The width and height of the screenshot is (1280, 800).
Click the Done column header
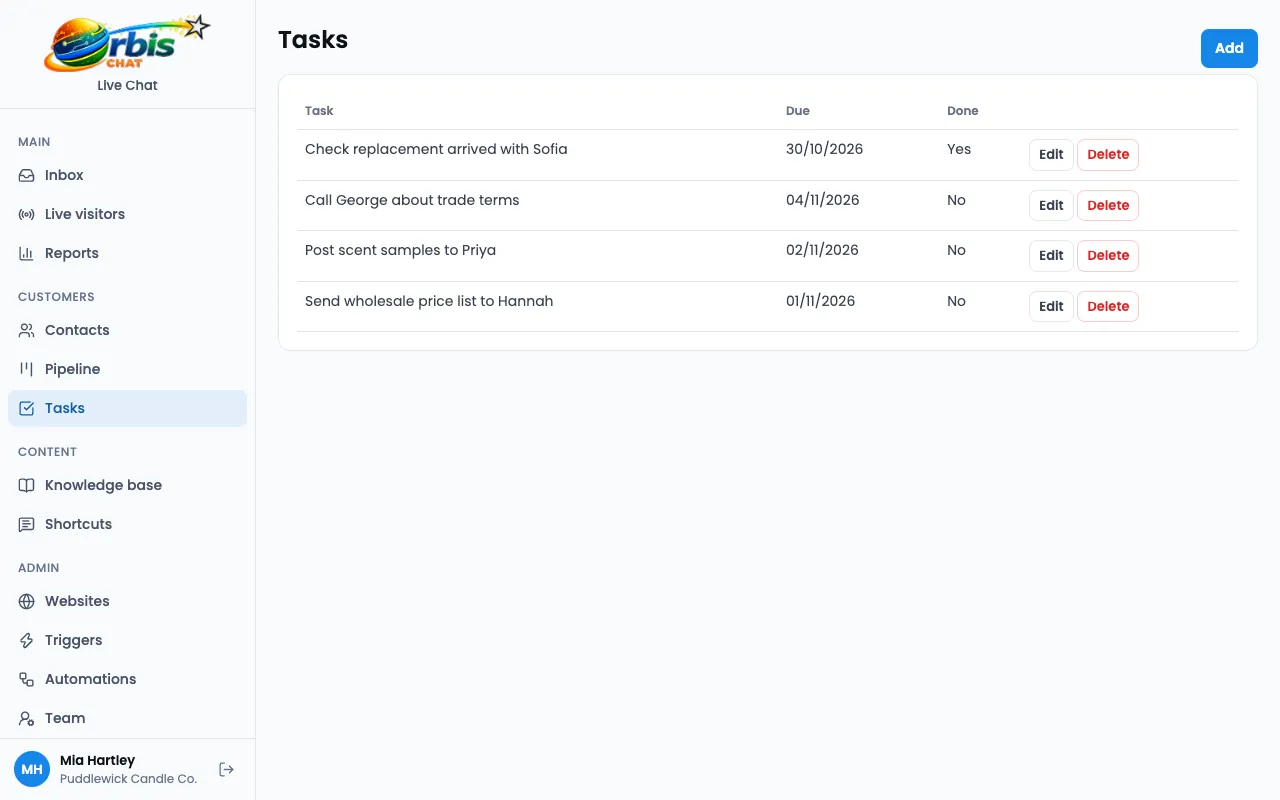tap(963, 111)
